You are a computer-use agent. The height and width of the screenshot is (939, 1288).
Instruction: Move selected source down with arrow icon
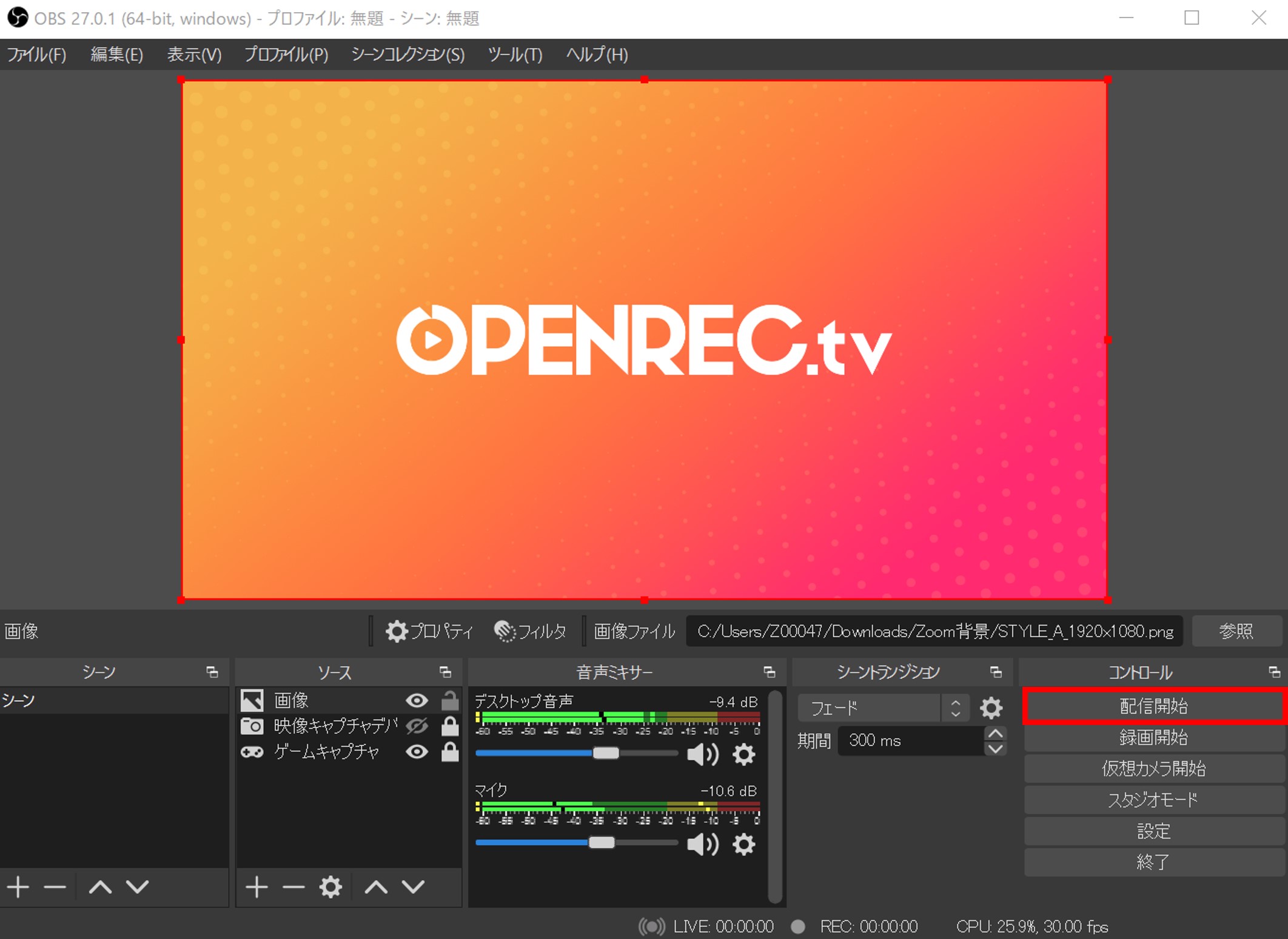414,887
